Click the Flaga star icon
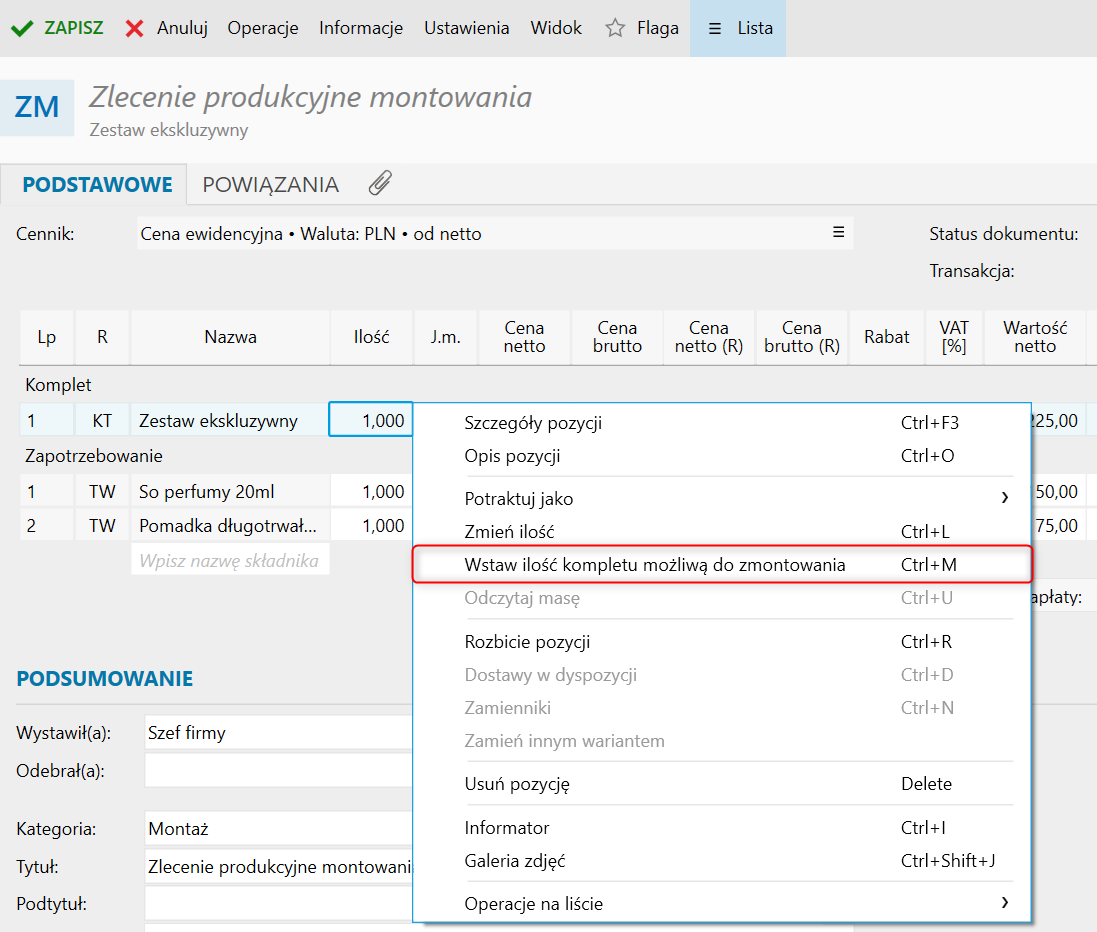The height and width of the screenshot is (932, 1097). click(x=615, y=28)
